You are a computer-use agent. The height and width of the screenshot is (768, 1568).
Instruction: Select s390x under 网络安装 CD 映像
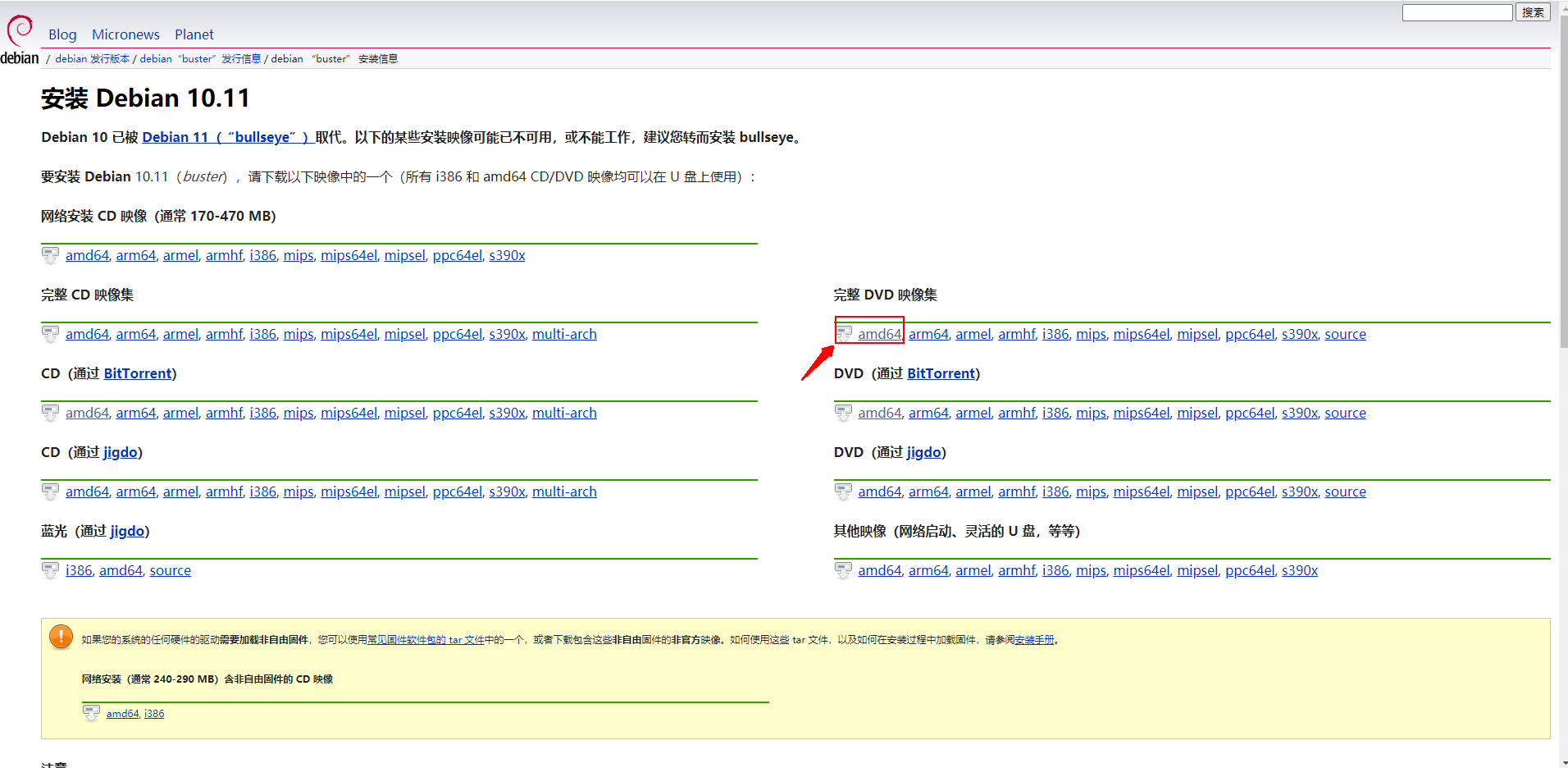click(x=507, y=255)
